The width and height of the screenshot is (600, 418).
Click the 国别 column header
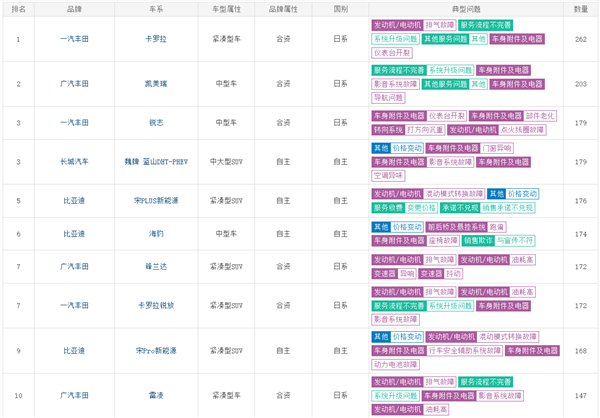point(340,9)
